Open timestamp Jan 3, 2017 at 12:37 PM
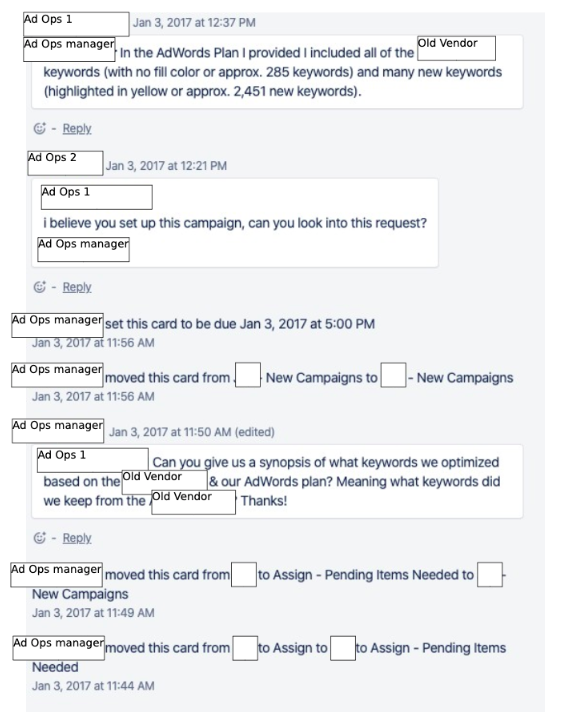 point(194,23)
